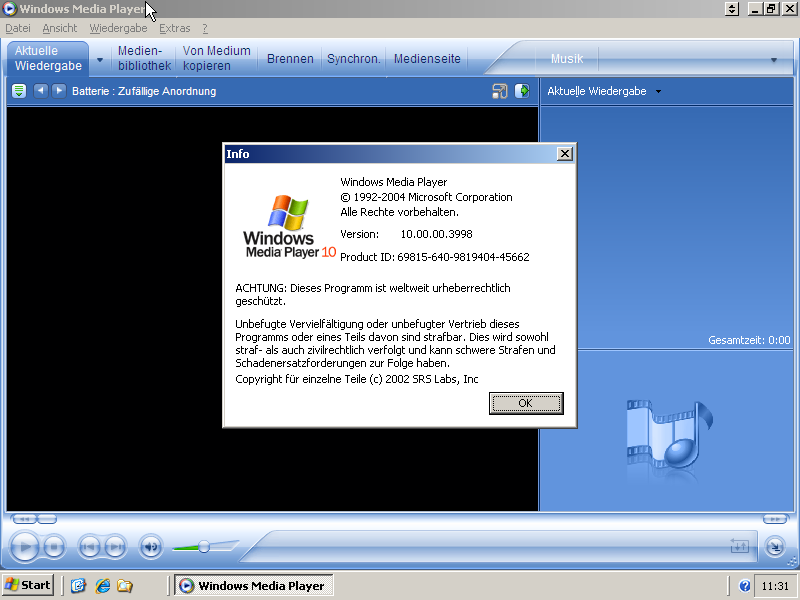Screen dimensions: 800x600
Task: Open the Aktuelle Wiedergabe playlist dropdown
Action: tap(658, 92)
